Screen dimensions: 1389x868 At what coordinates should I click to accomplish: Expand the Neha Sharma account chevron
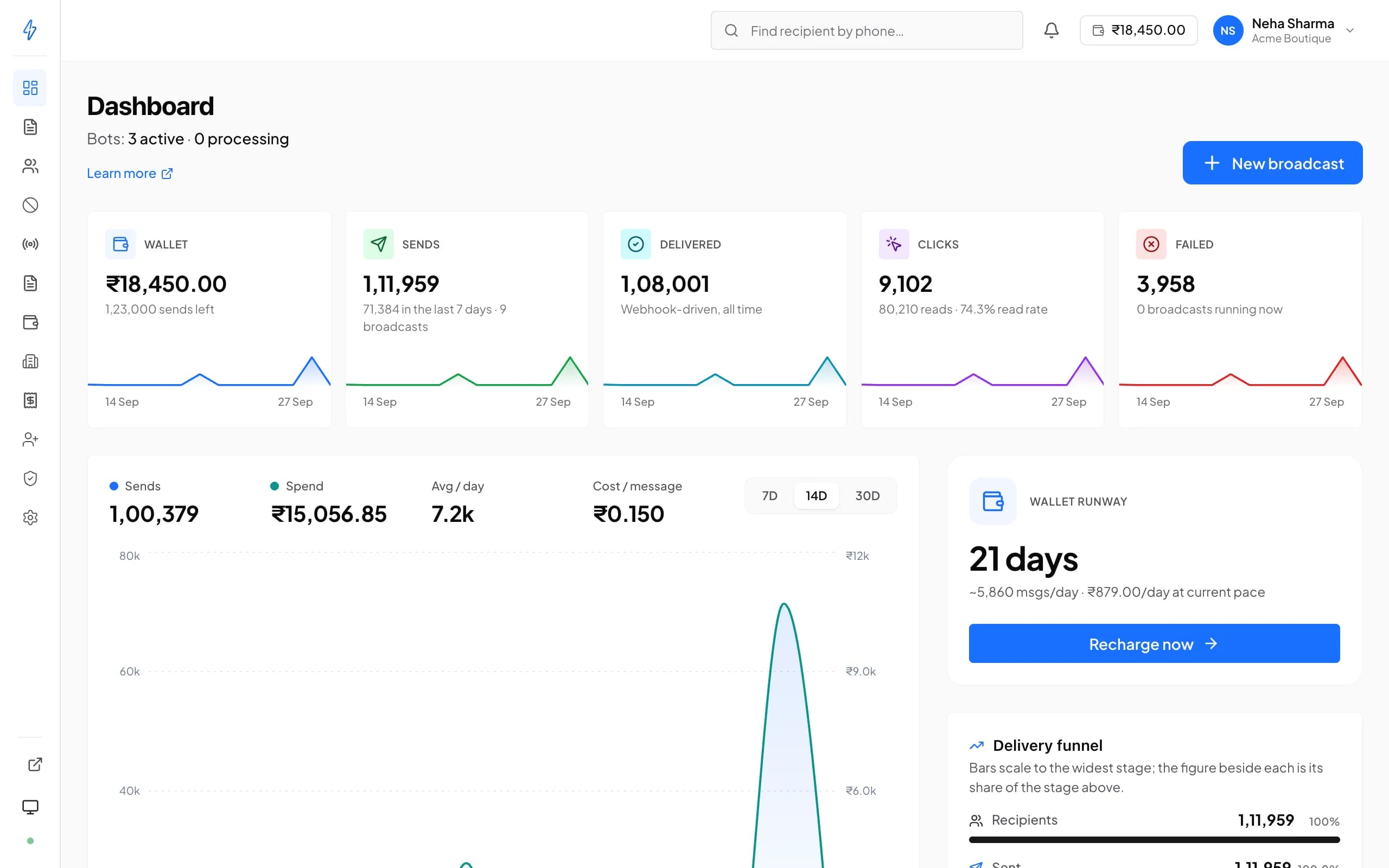tap(1350, 30)
